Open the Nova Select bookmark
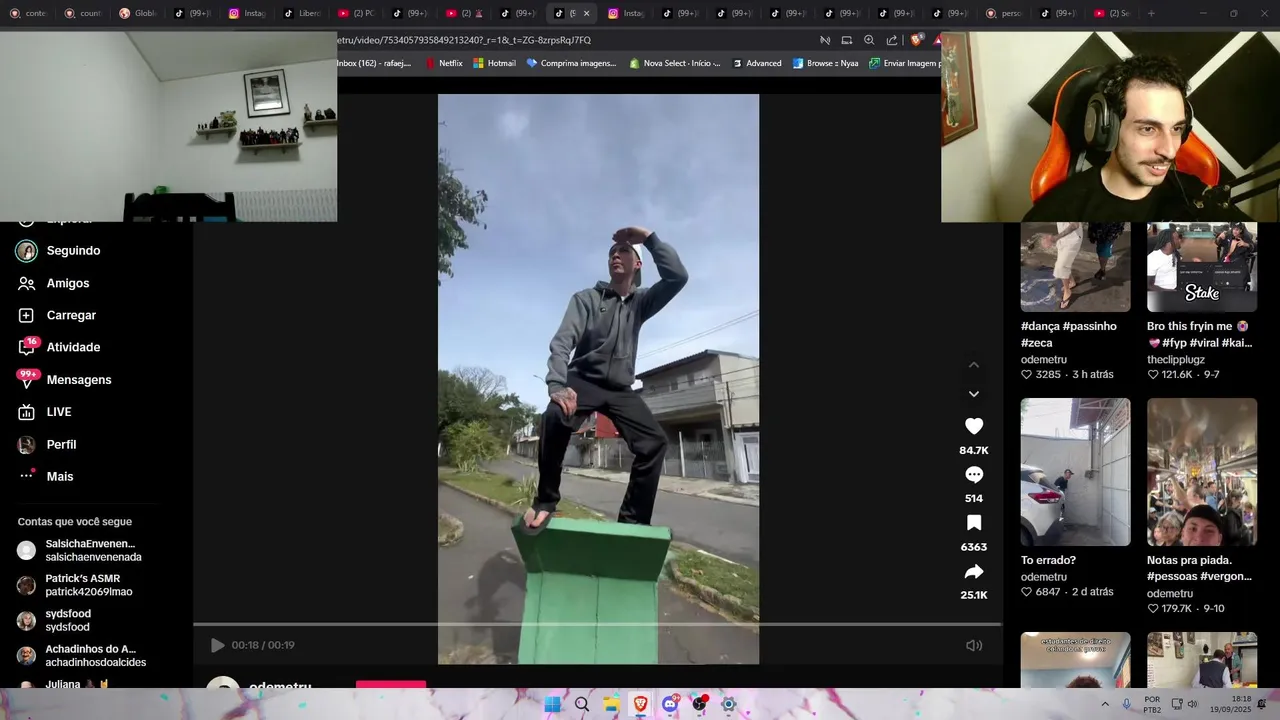 pos(675,63)
